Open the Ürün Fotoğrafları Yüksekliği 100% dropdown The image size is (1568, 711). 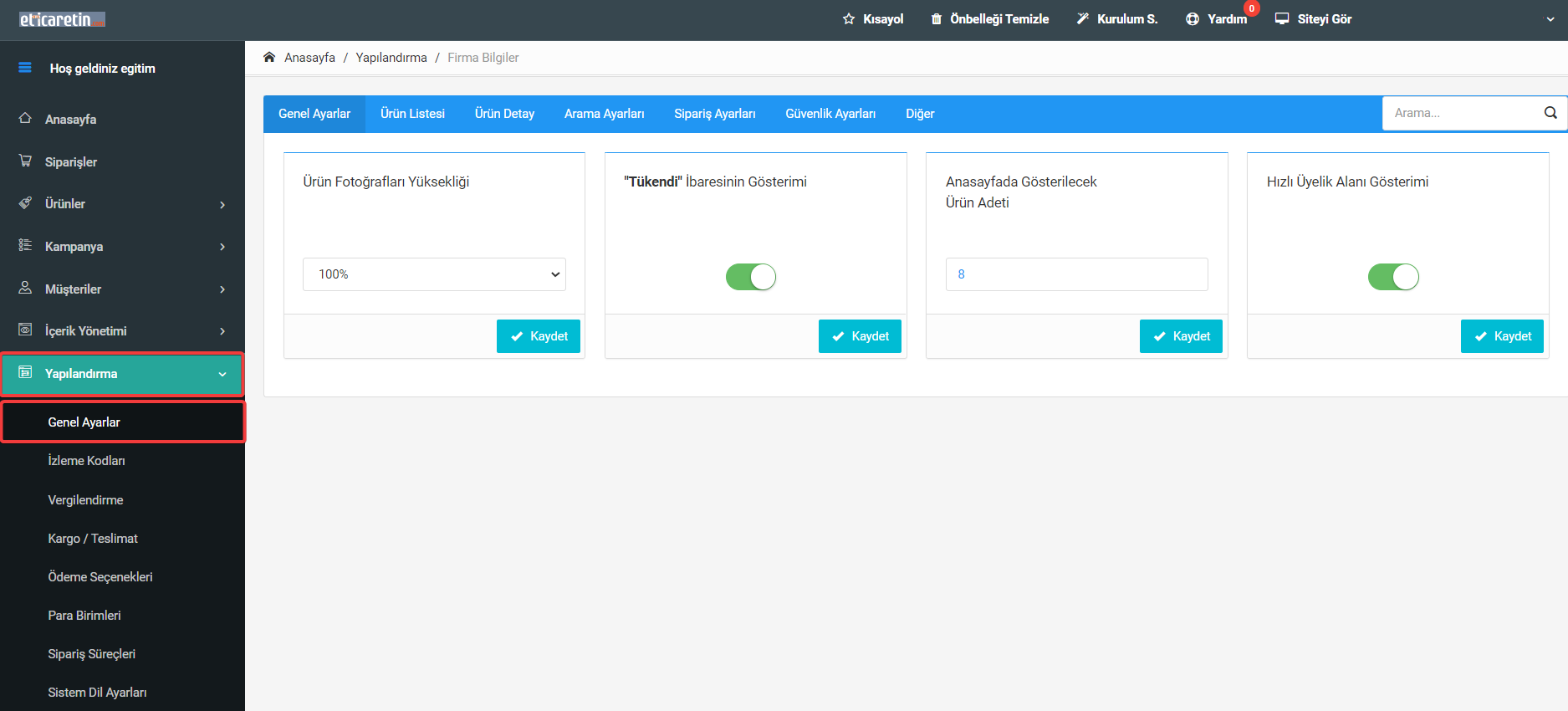click(x=434, y=274)
